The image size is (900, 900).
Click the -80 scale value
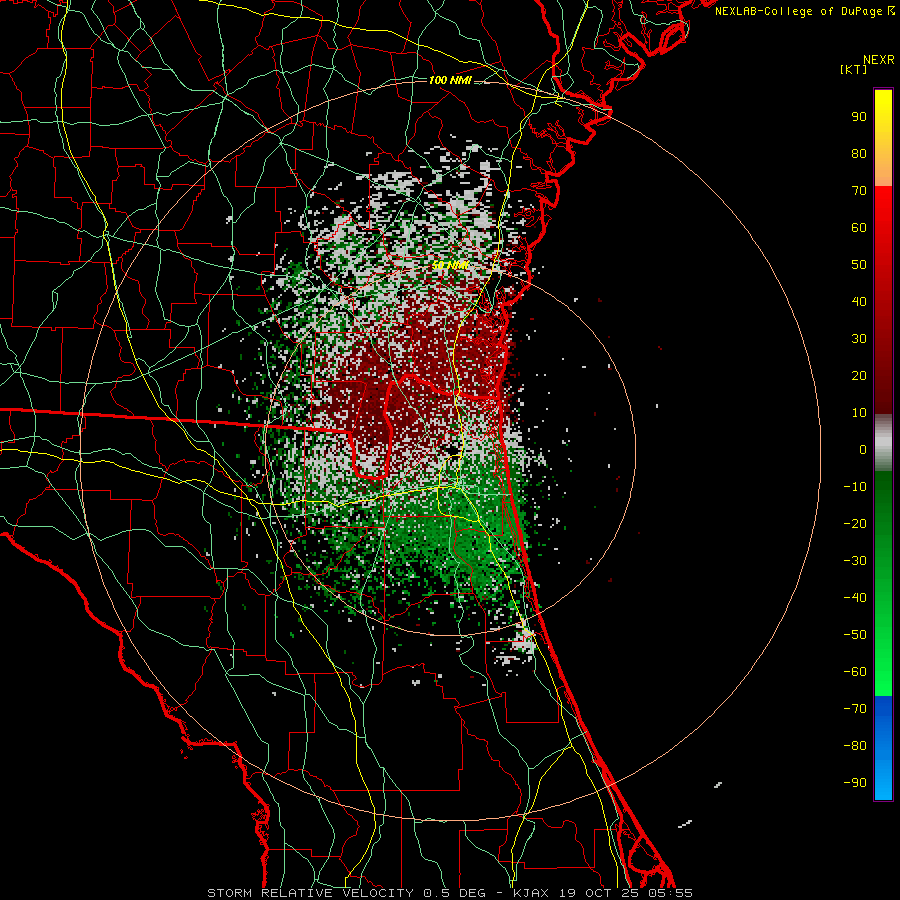[855, 746]
